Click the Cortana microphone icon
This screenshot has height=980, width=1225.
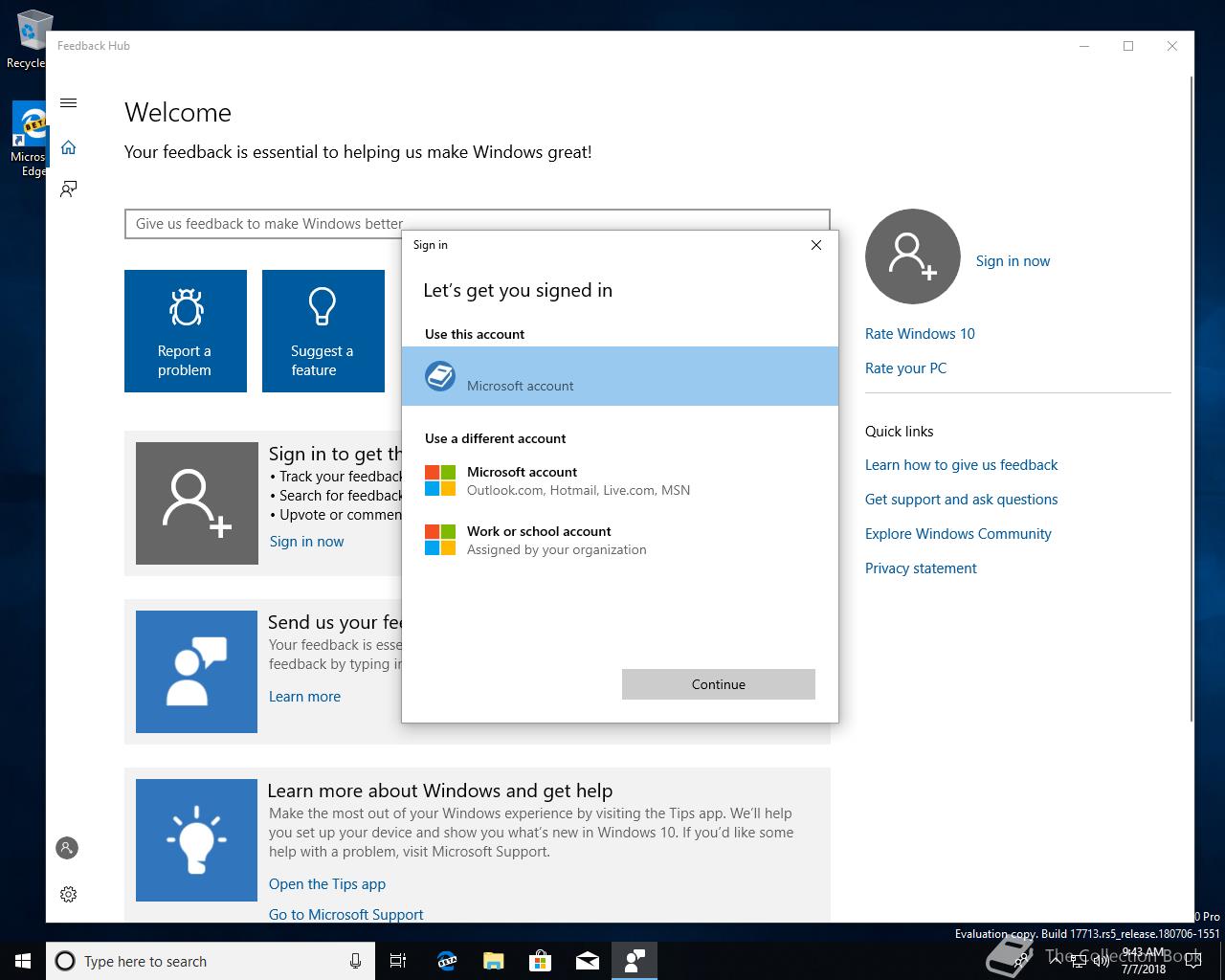click(x=355, y=961)
